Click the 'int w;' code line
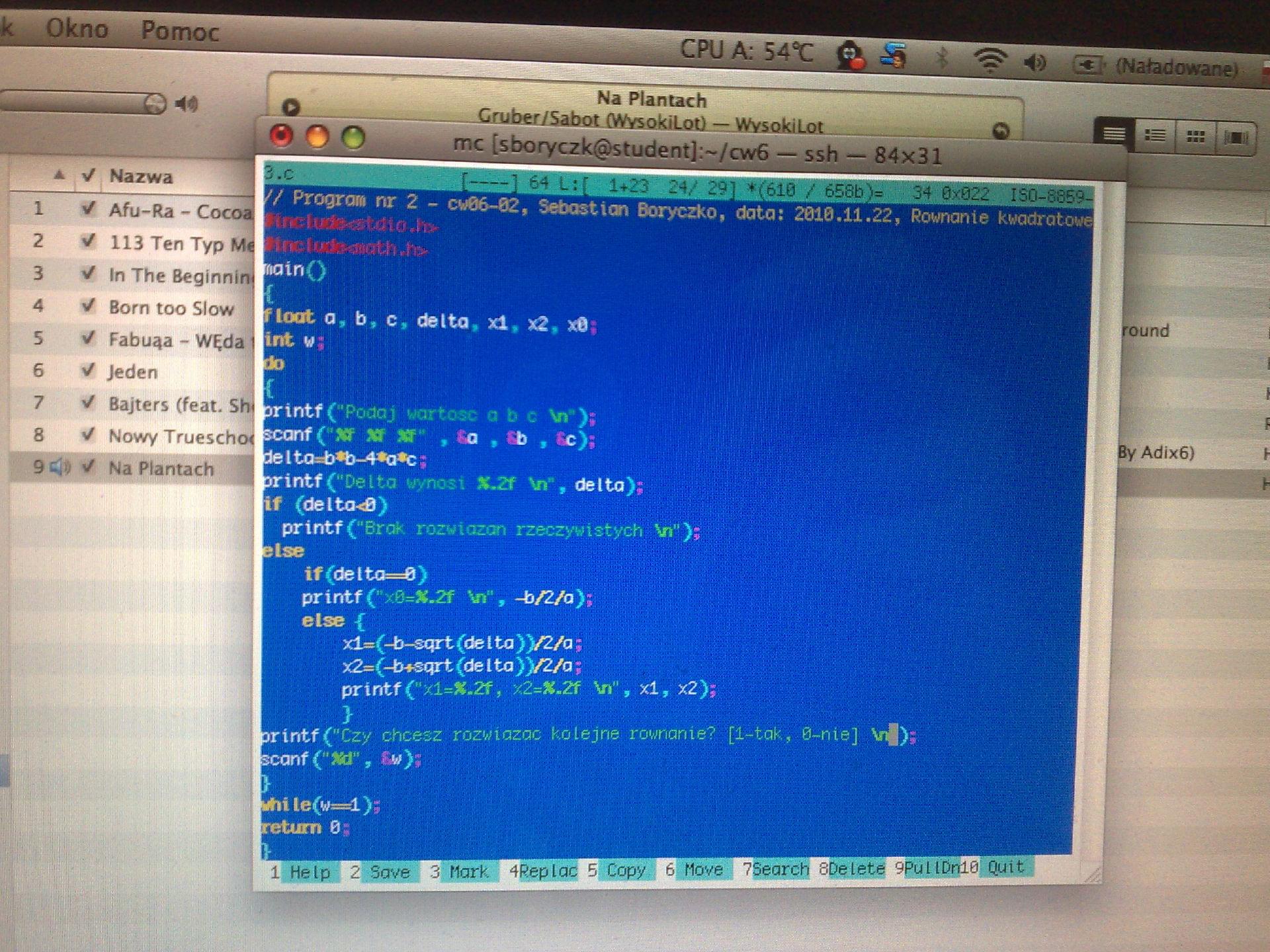This screenshot has height=952, width=1270. (x=294, y=340)
